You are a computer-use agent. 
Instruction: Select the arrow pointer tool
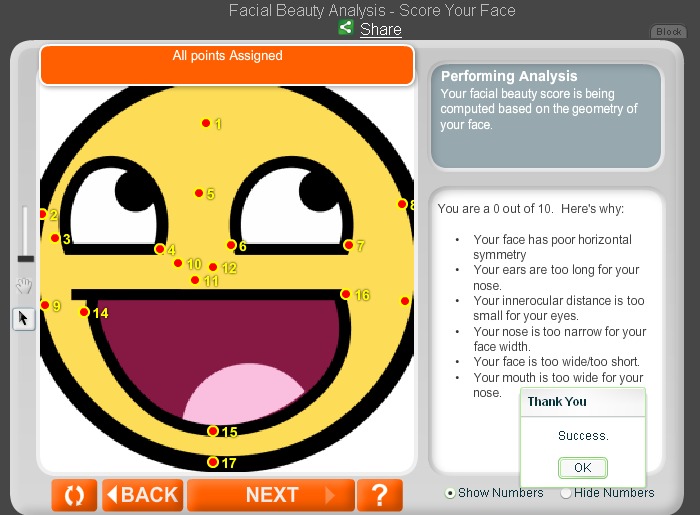click(x=24, y=319)
